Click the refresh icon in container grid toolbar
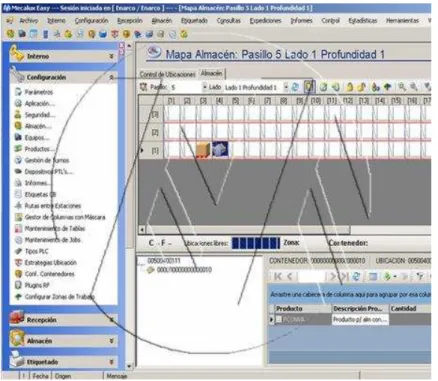The image size is (438, 381). coord(357,276)
